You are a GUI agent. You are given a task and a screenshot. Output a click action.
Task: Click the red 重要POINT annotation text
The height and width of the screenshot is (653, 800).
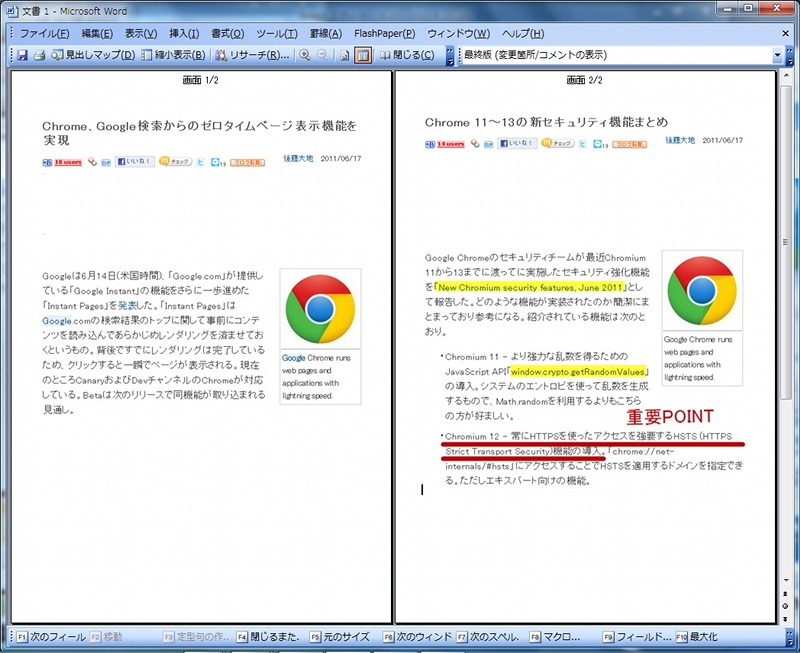pyautogui.click(x=670, y=417)
